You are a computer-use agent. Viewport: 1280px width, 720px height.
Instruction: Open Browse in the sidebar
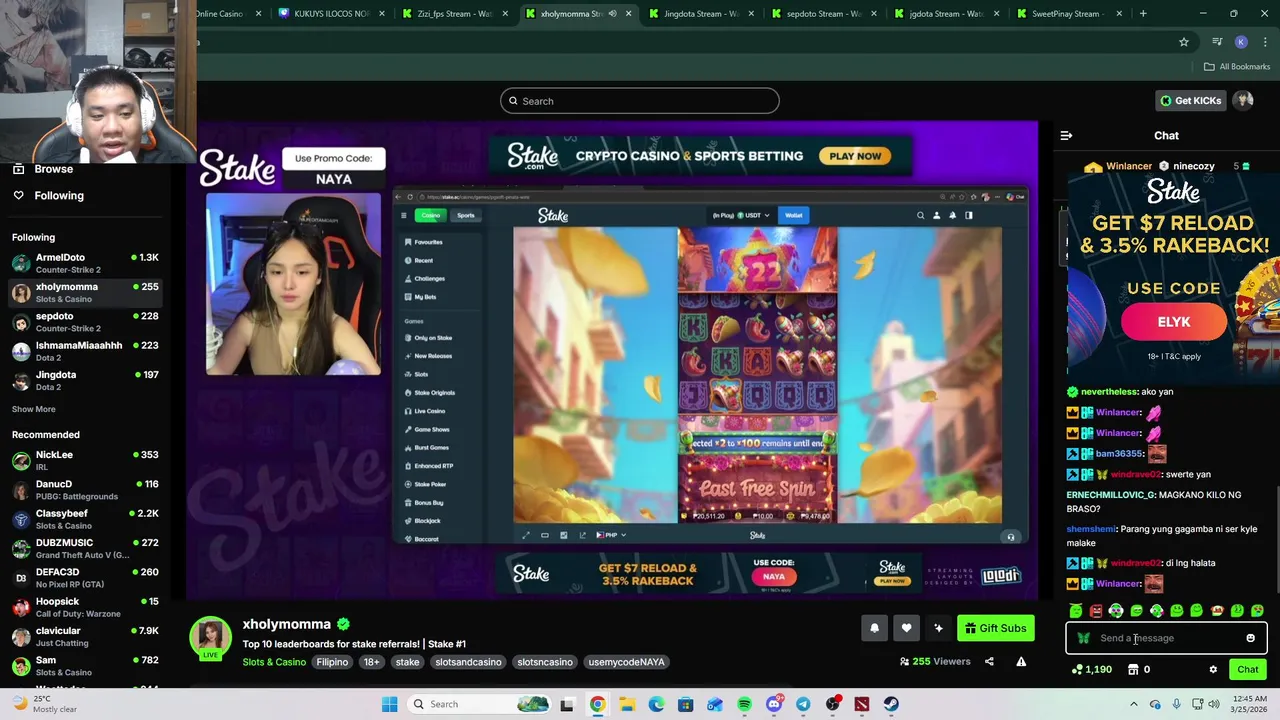53,169
